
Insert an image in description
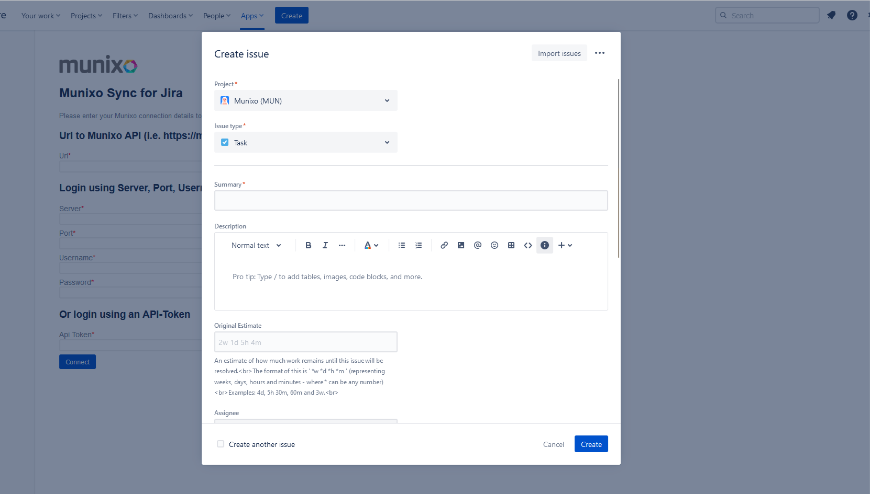click(461, 245)
